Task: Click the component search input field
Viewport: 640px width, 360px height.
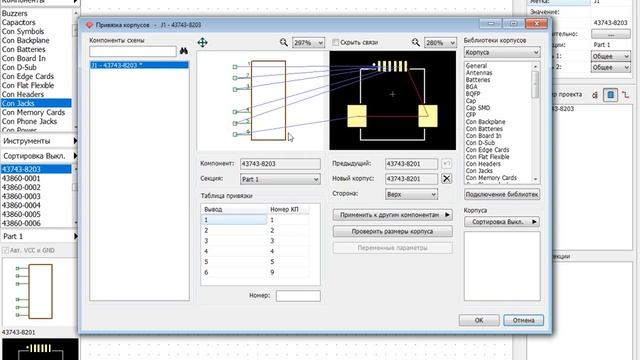Action: (x=133, y=51)
